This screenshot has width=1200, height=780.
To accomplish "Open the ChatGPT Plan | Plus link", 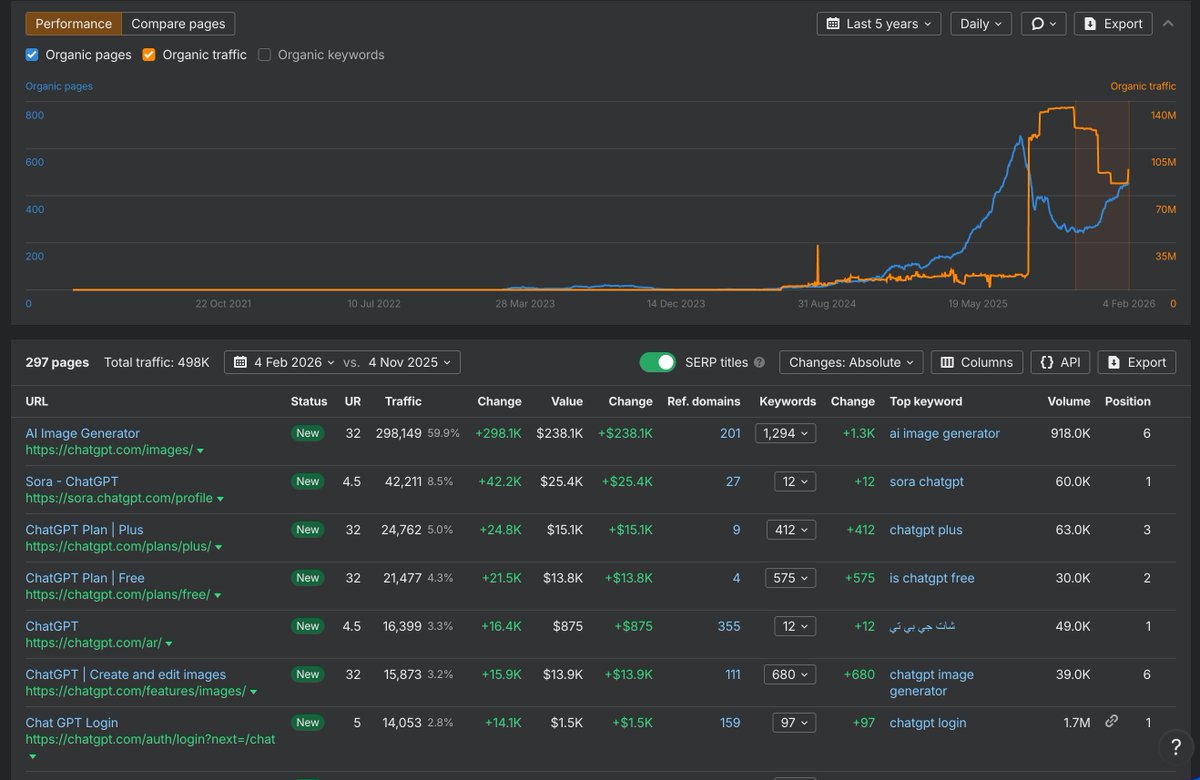I will [85, 529].
